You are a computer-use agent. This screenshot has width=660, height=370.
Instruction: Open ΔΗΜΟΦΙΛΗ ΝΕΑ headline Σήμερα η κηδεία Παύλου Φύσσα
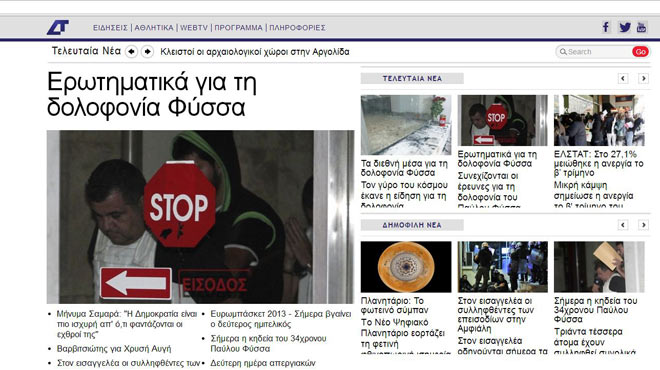pos(596,310)
